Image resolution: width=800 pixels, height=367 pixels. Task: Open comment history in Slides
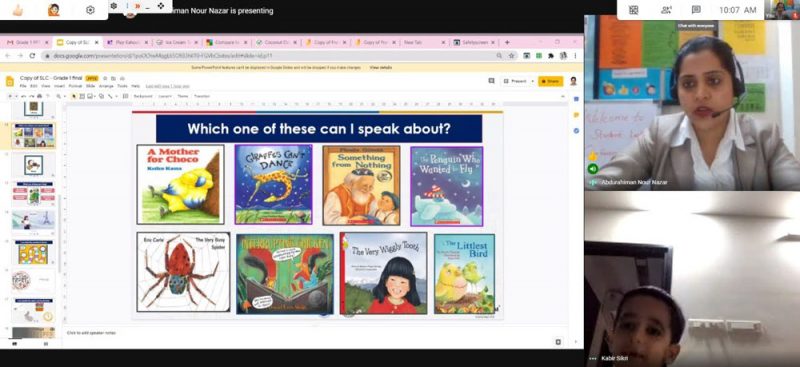coord(491,81)
